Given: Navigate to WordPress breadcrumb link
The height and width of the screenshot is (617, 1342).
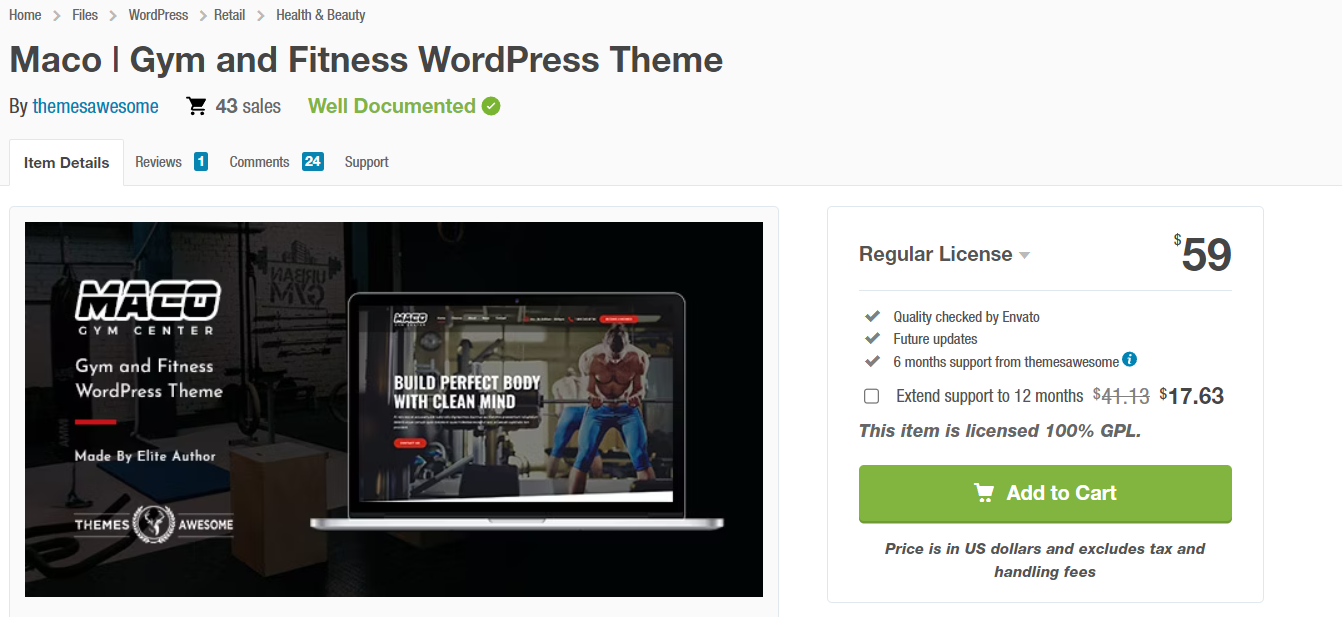Looking at the screenshot, I should pos(158,15).
